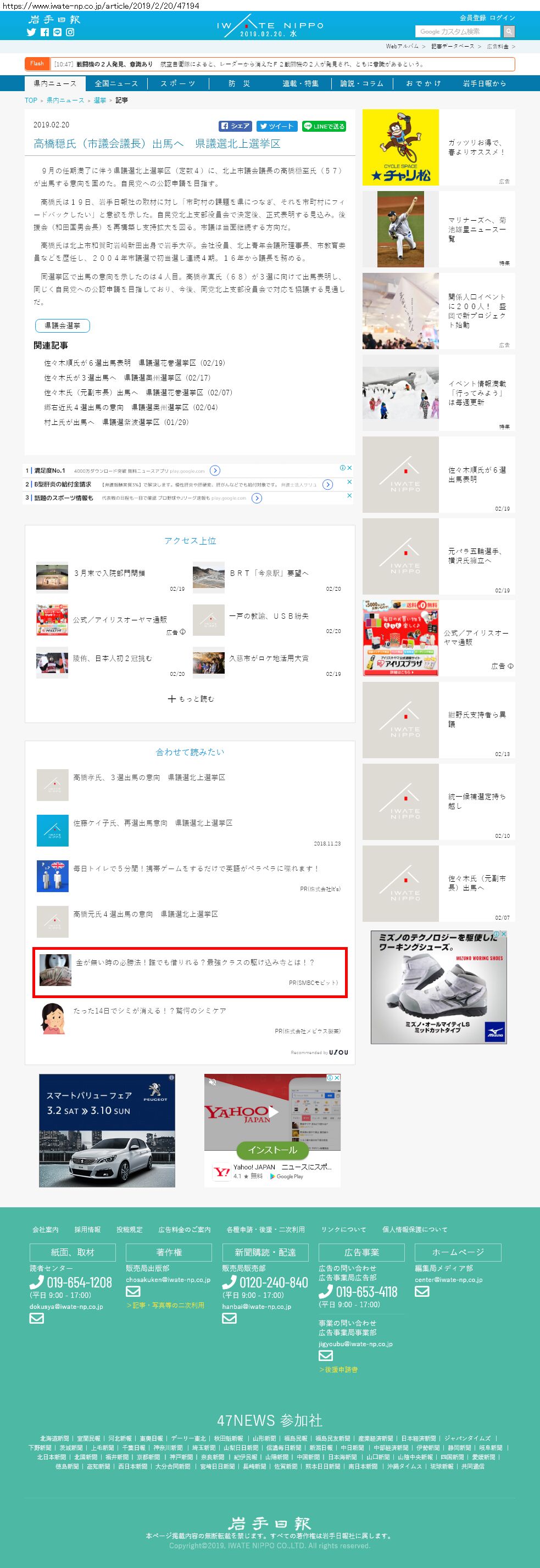Open the チャリ松 cycle space ad thumbnail
The height and width of the screenshot is (1568, 540).
coord(400,147)
